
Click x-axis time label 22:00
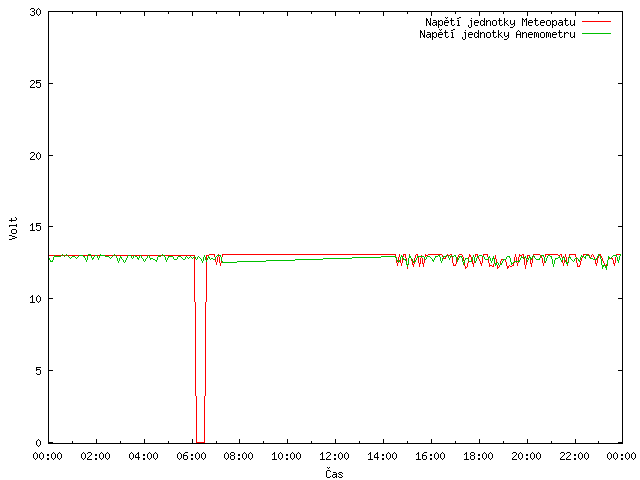pyautogui.click(x=574, y=456)
